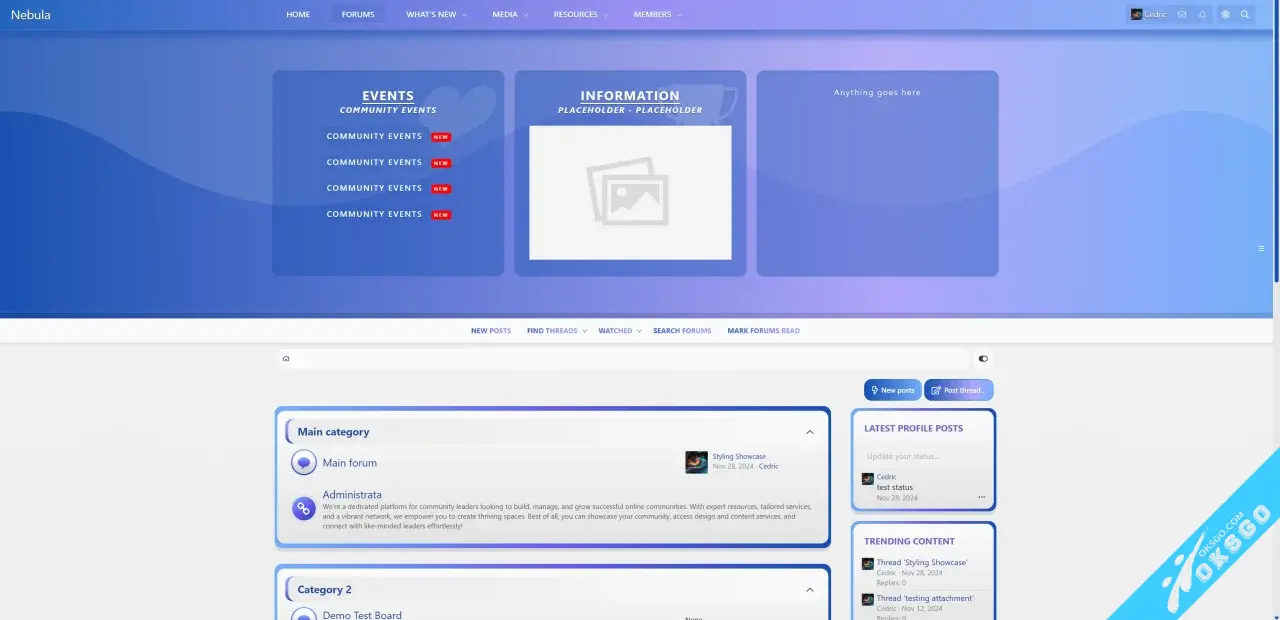Viewport: 1280px width, 620px height.
Task: Open the Members tab
Action: [x=652, y=14]
